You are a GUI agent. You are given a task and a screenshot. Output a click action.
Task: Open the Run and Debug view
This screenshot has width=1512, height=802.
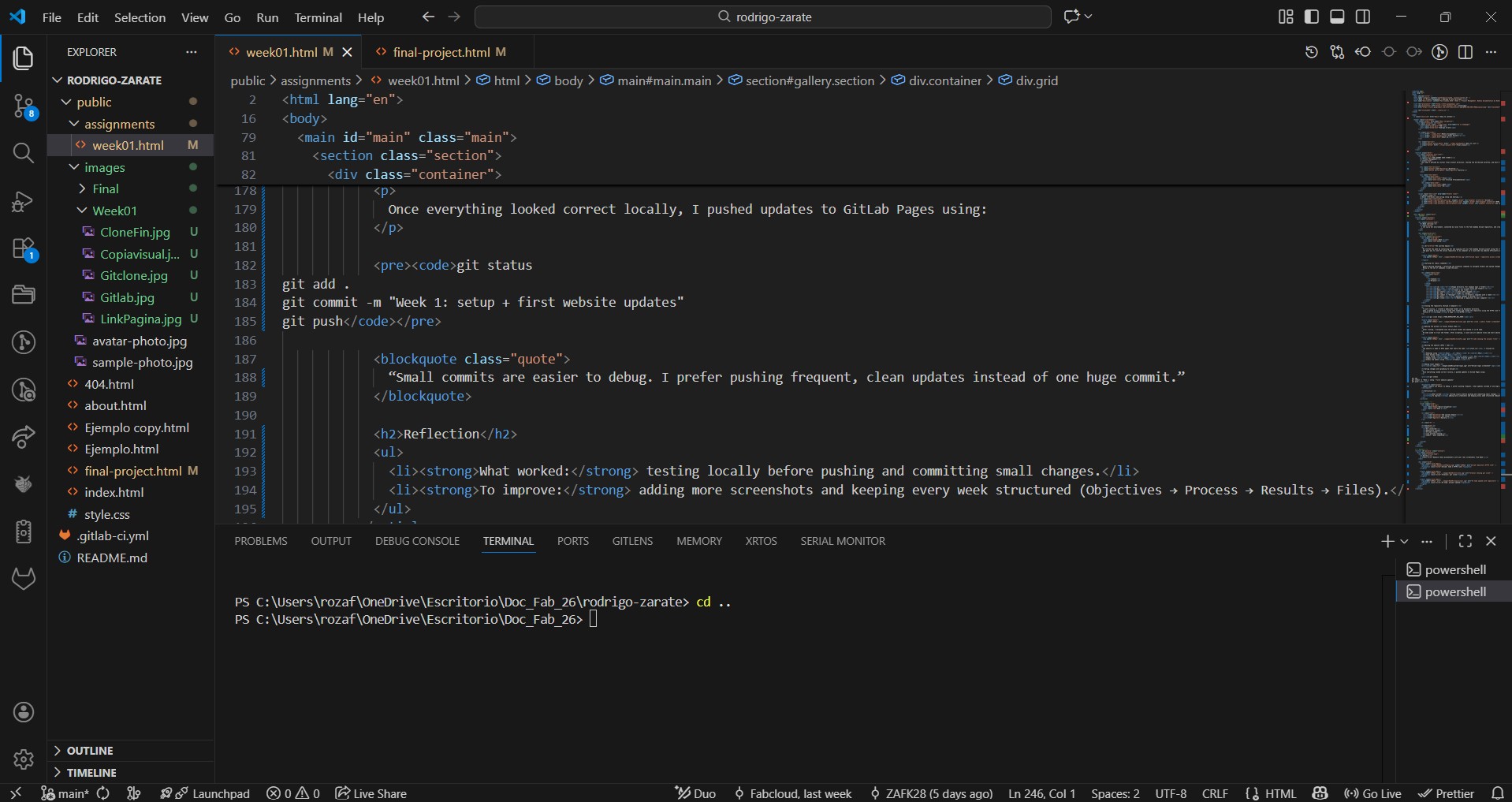pyautogui.click(x=24, y=202)
